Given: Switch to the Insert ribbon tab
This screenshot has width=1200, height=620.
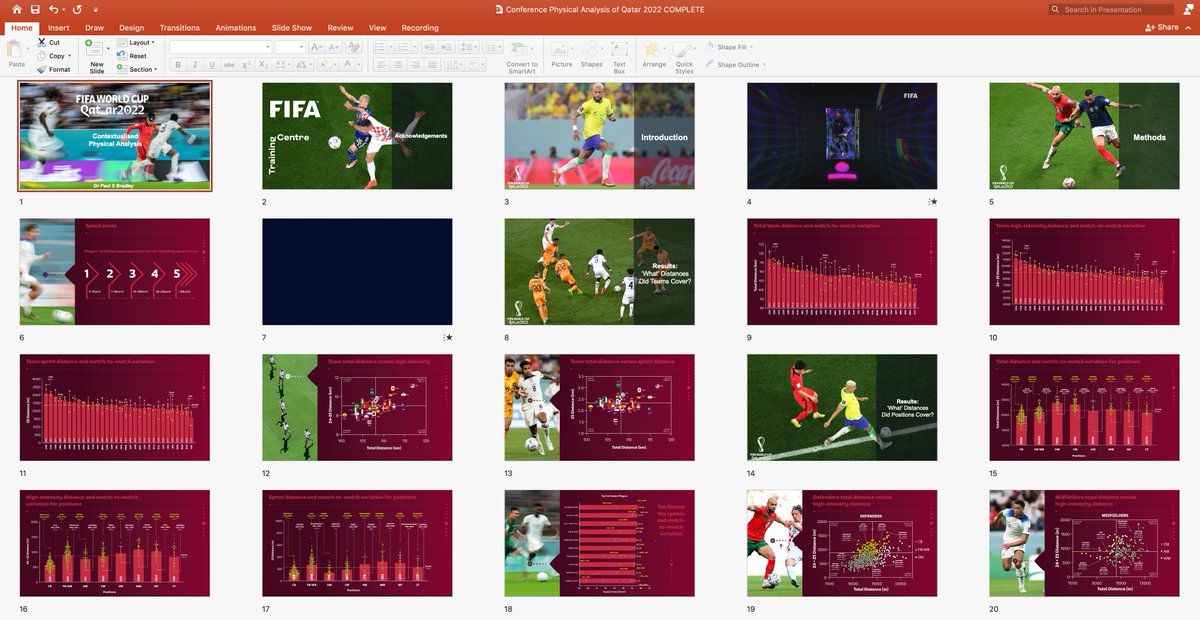Looking at the screenshot, I should click(x=58, y=28).
